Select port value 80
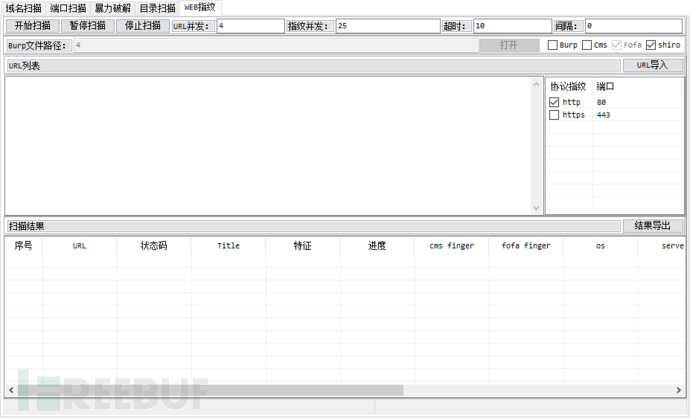690x418 pixels. (x=601, y=102)
